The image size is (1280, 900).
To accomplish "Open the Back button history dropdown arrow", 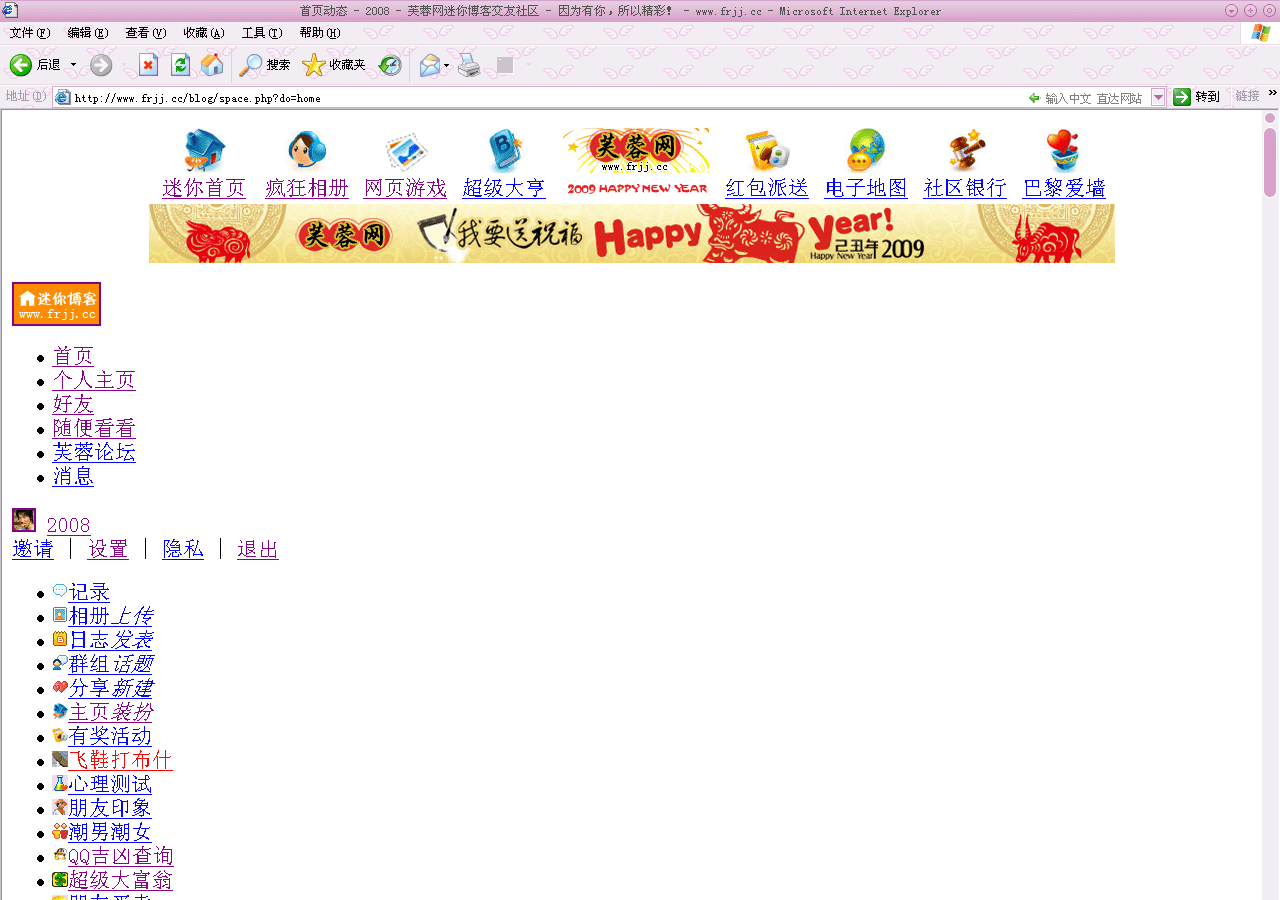I will click(x=73, y=65).
